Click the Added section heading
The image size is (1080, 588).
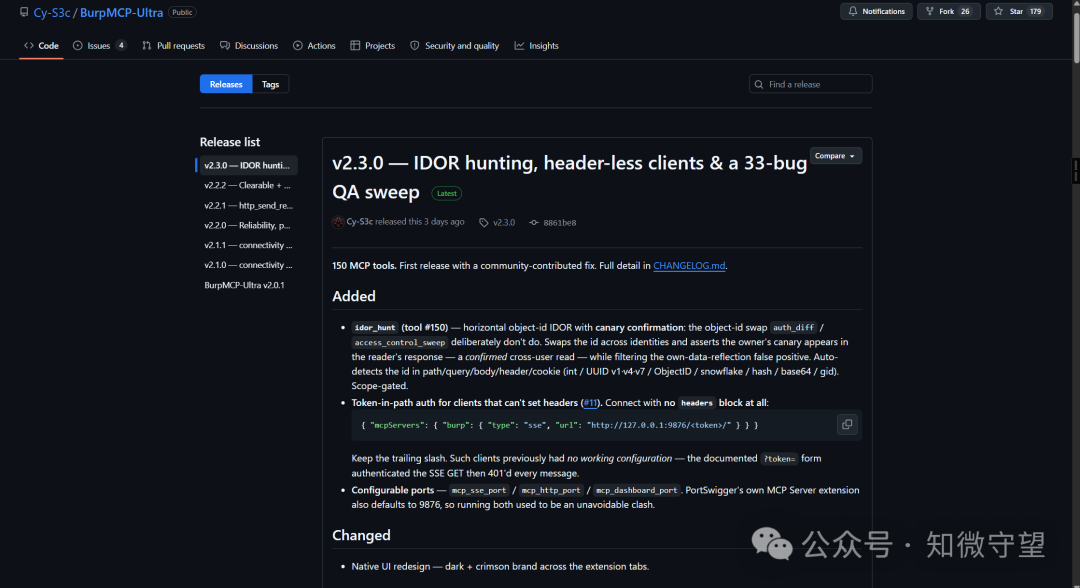pos(354,296)
